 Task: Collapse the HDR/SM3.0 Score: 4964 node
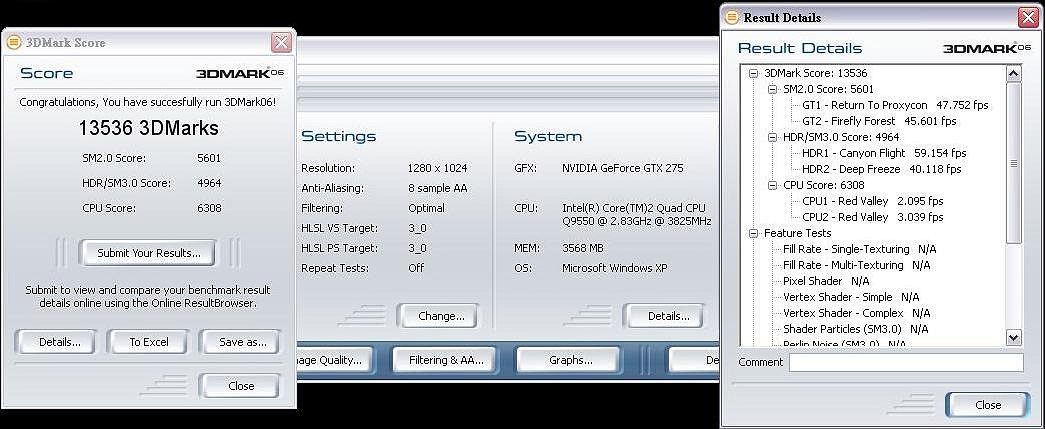coord(772,137)
